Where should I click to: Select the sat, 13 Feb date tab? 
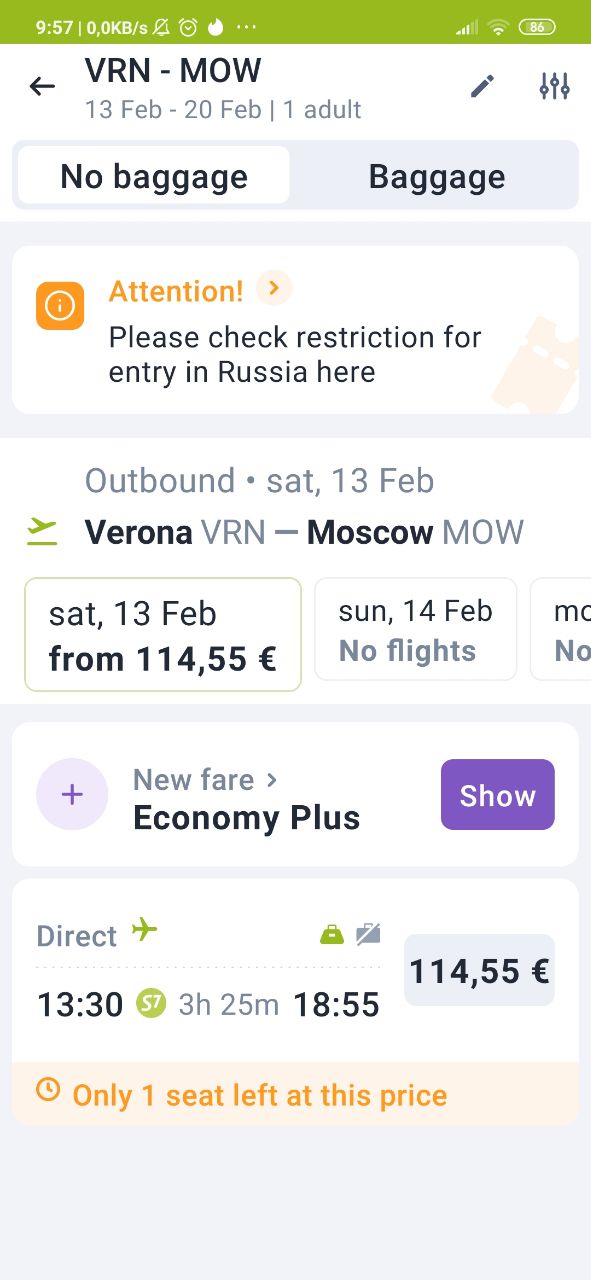click(163, 635)
